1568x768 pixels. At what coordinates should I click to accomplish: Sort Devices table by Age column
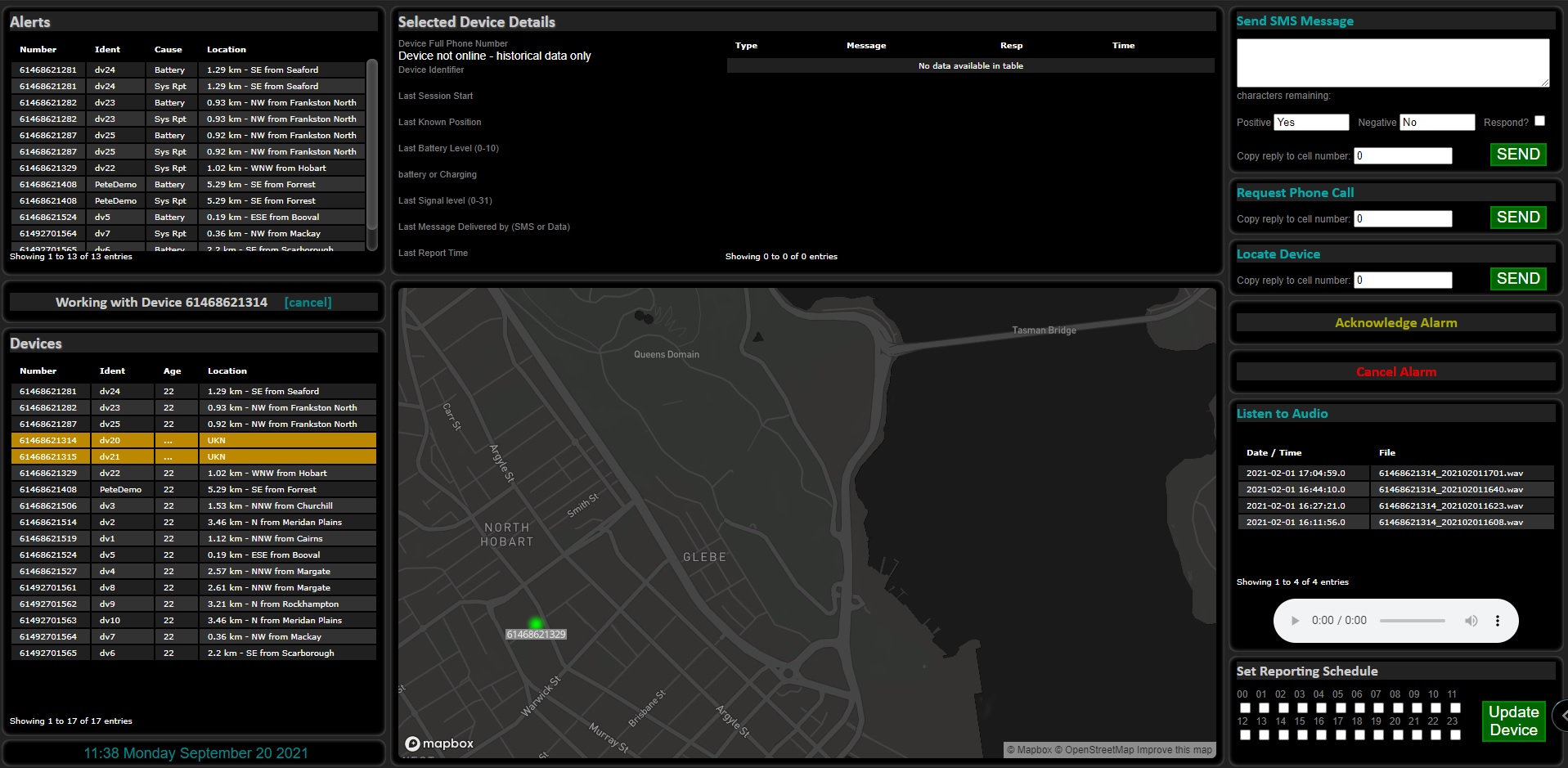(172, 371)
